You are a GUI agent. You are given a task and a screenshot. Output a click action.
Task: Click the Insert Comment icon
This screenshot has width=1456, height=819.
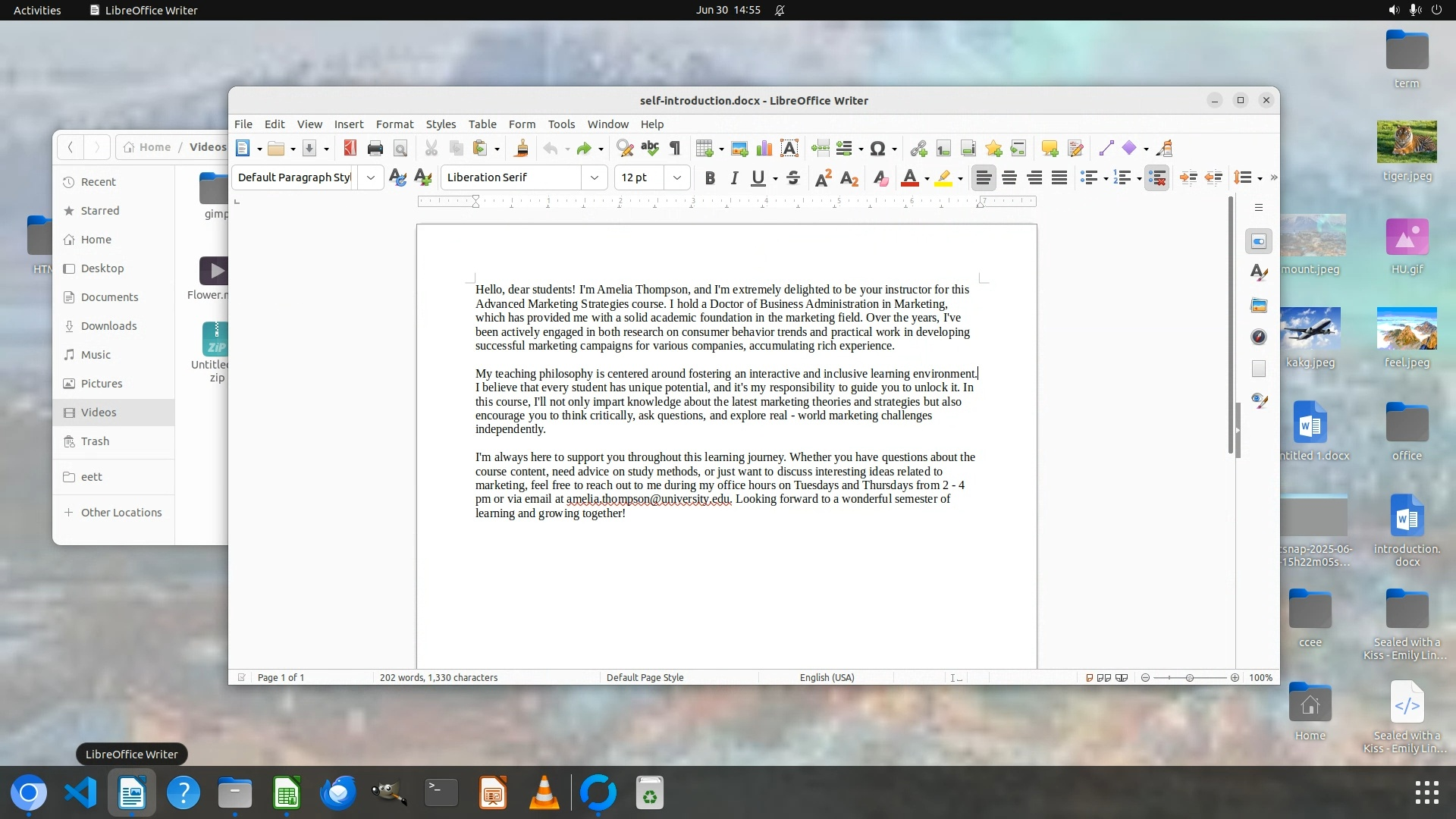(1050, 149)
